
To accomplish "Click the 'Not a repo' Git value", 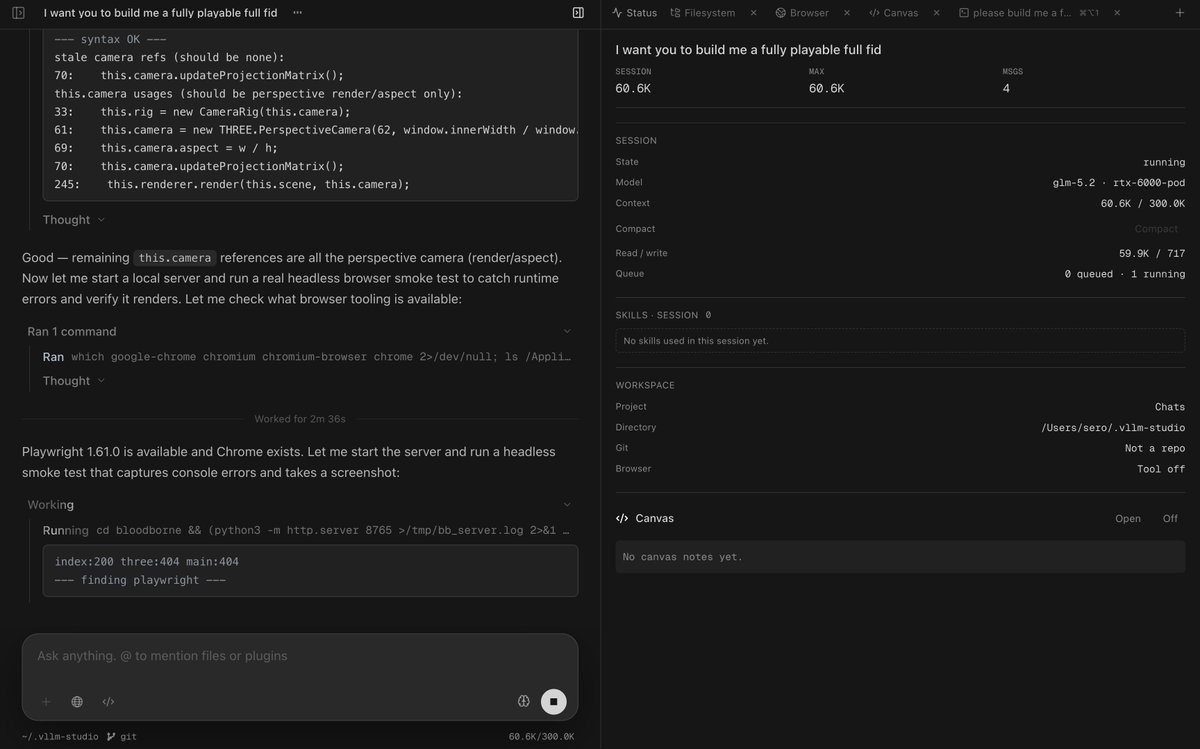I will 1155,449.
